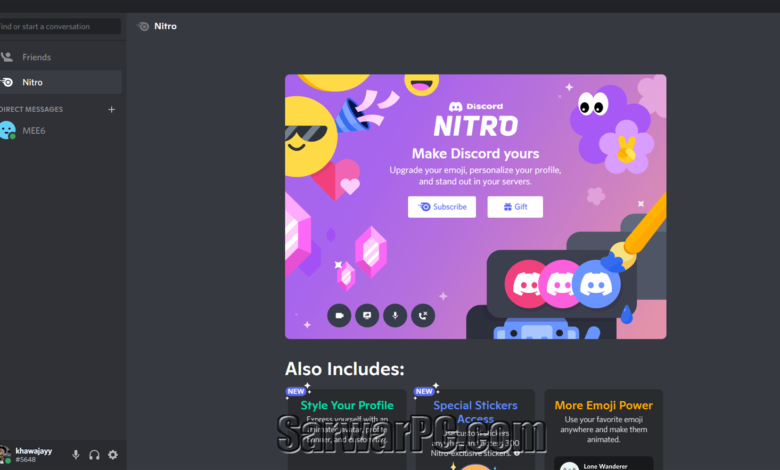Click the camera icon on banner
Image resolution: width=780 pixels, height=470 pixels.
(339, 315)
